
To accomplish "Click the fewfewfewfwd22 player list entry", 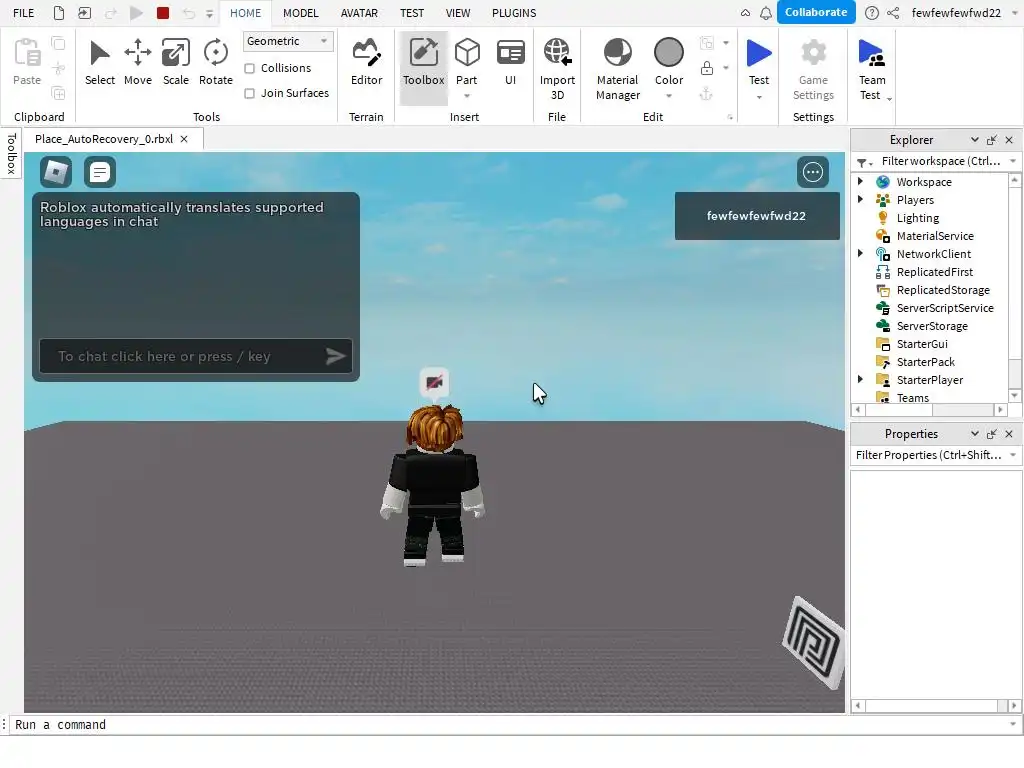I will [757, 216].
